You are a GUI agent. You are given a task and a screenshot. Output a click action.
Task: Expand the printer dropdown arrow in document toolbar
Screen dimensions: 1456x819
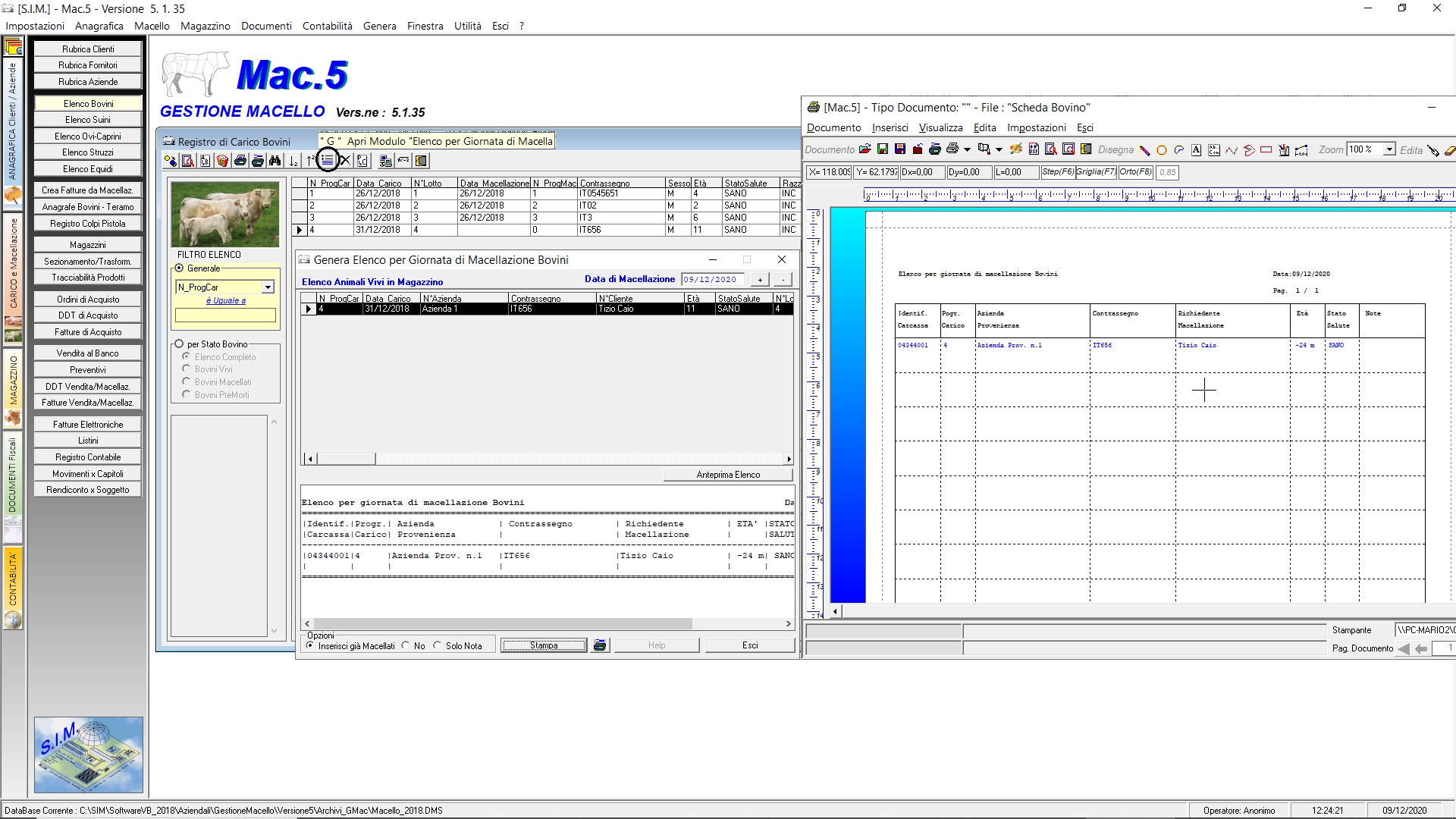click(967, 150)
